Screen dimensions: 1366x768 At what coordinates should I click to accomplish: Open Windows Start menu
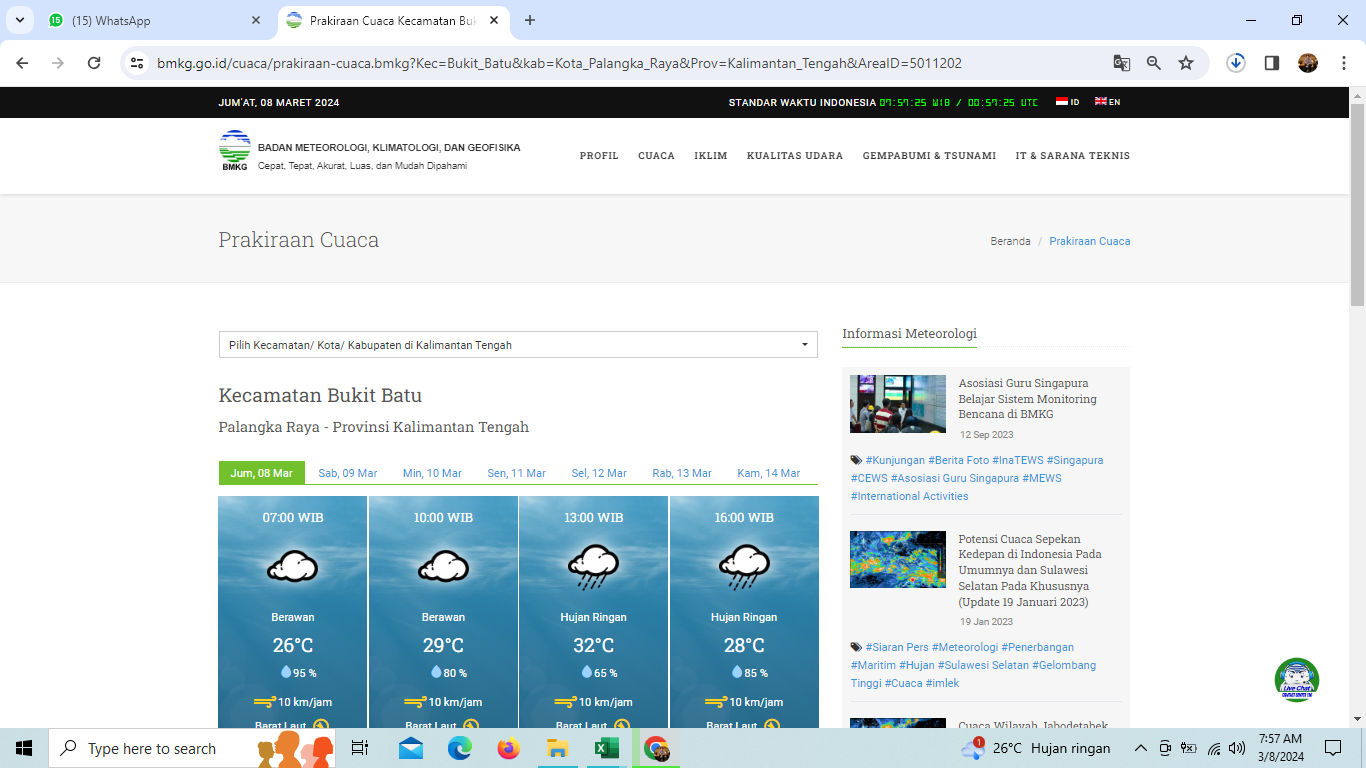(24, 748)
